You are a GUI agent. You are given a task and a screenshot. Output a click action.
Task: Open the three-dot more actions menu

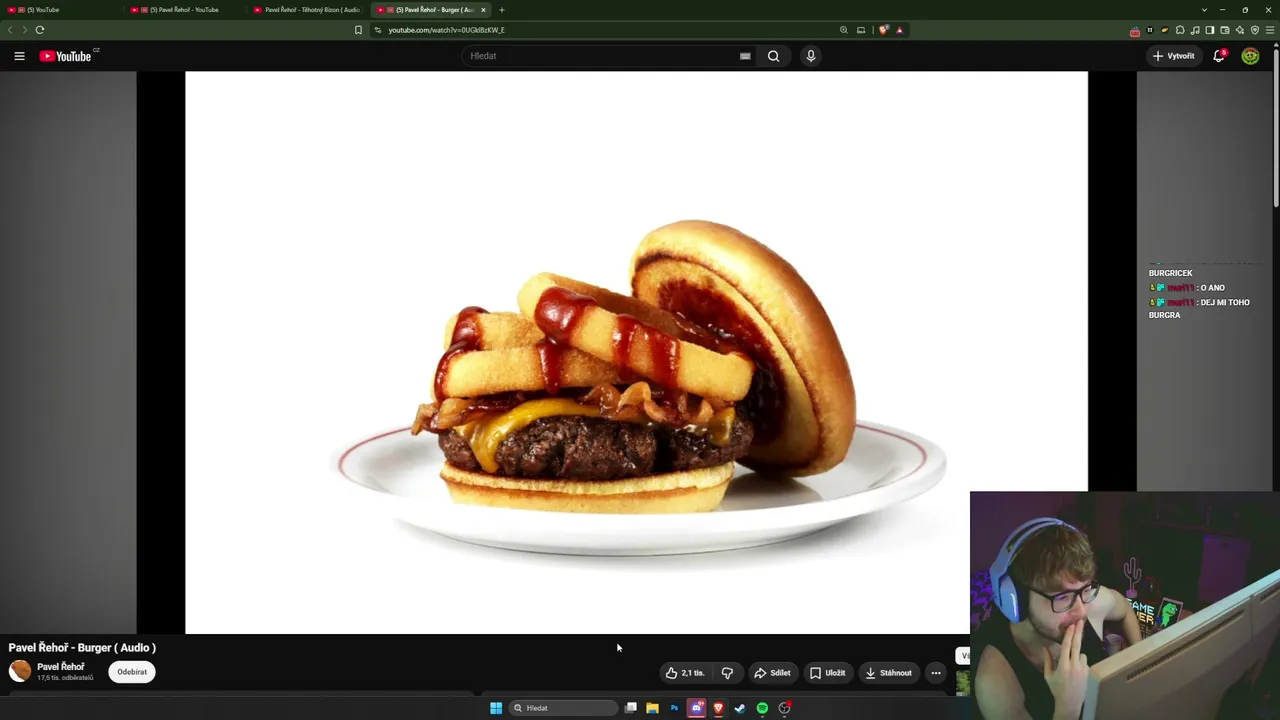[936, 673]
